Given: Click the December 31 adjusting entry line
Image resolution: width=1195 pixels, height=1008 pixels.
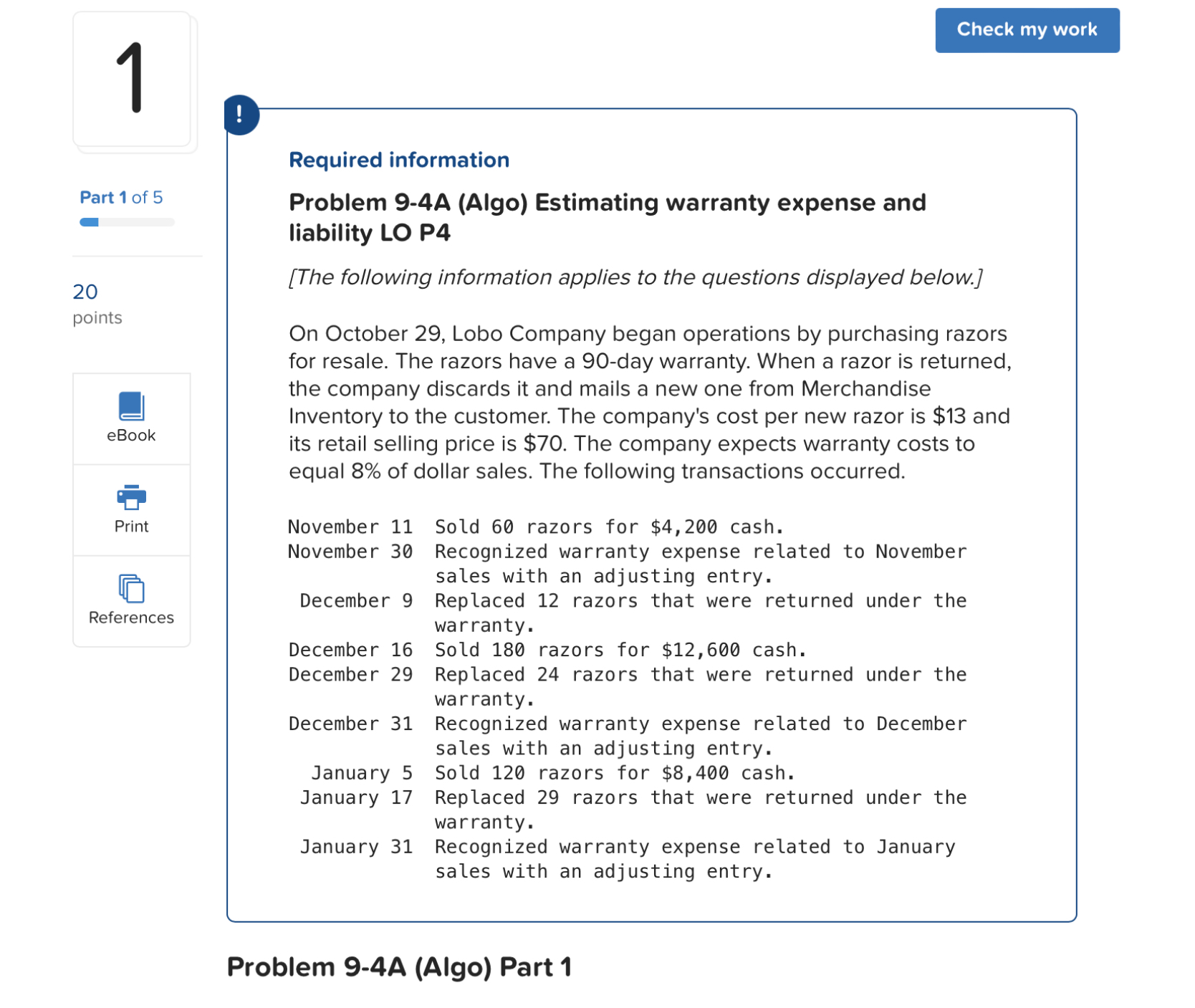Looking at the screenshot, I should [628, 724].
